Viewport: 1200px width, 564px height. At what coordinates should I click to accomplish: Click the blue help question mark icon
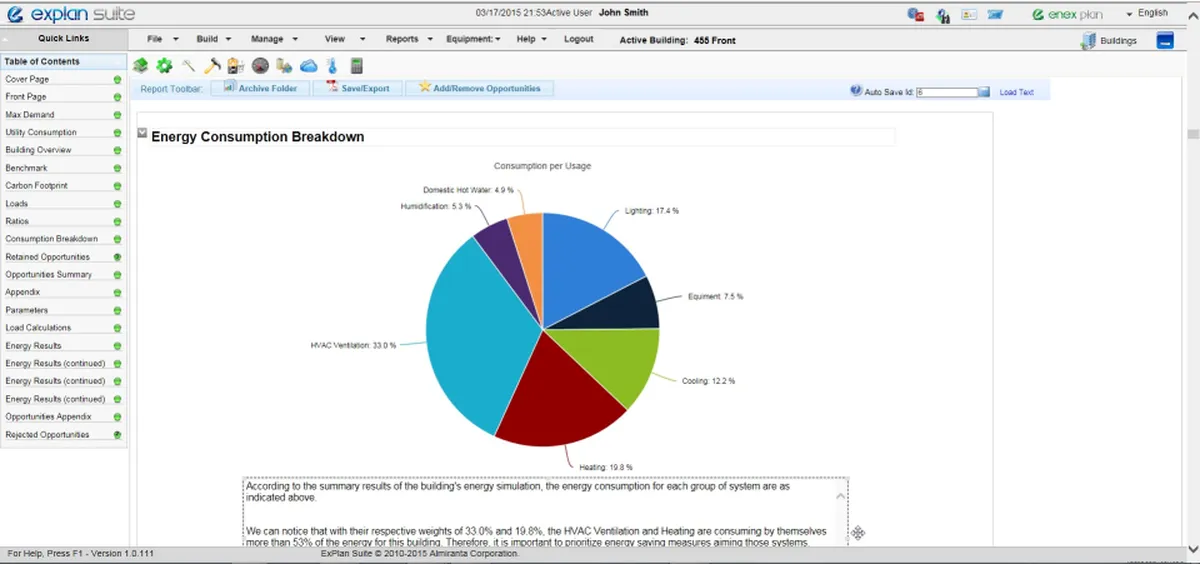coord(856,90)
